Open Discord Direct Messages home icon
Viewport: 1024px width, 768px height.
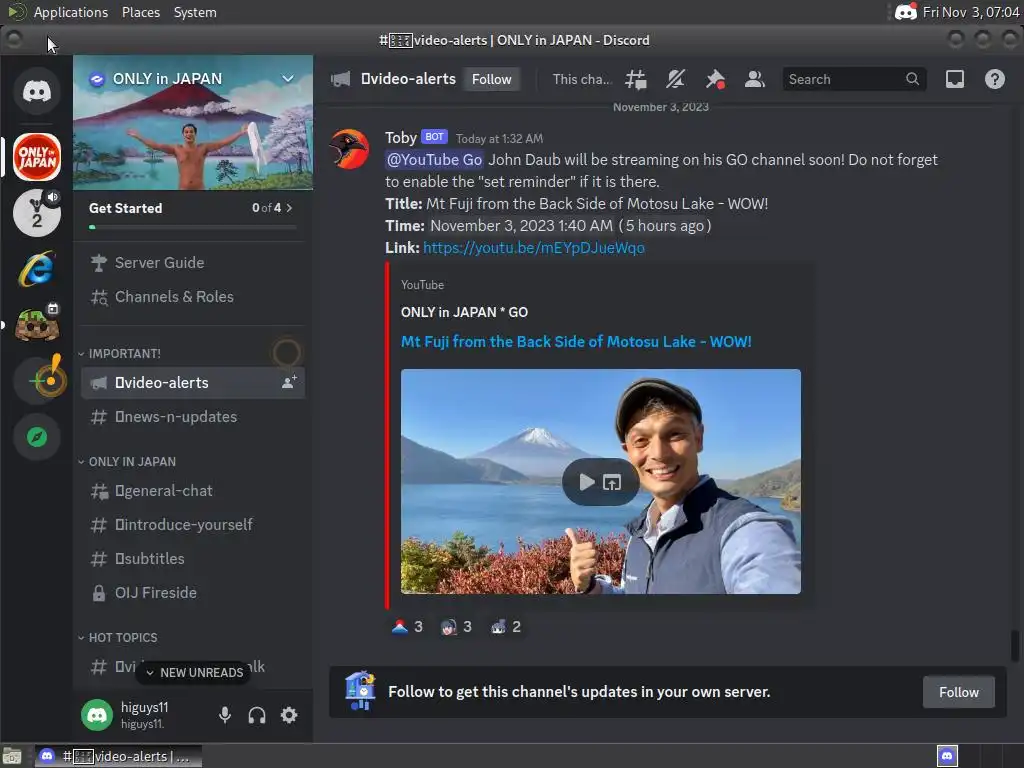tap(37, 91)
